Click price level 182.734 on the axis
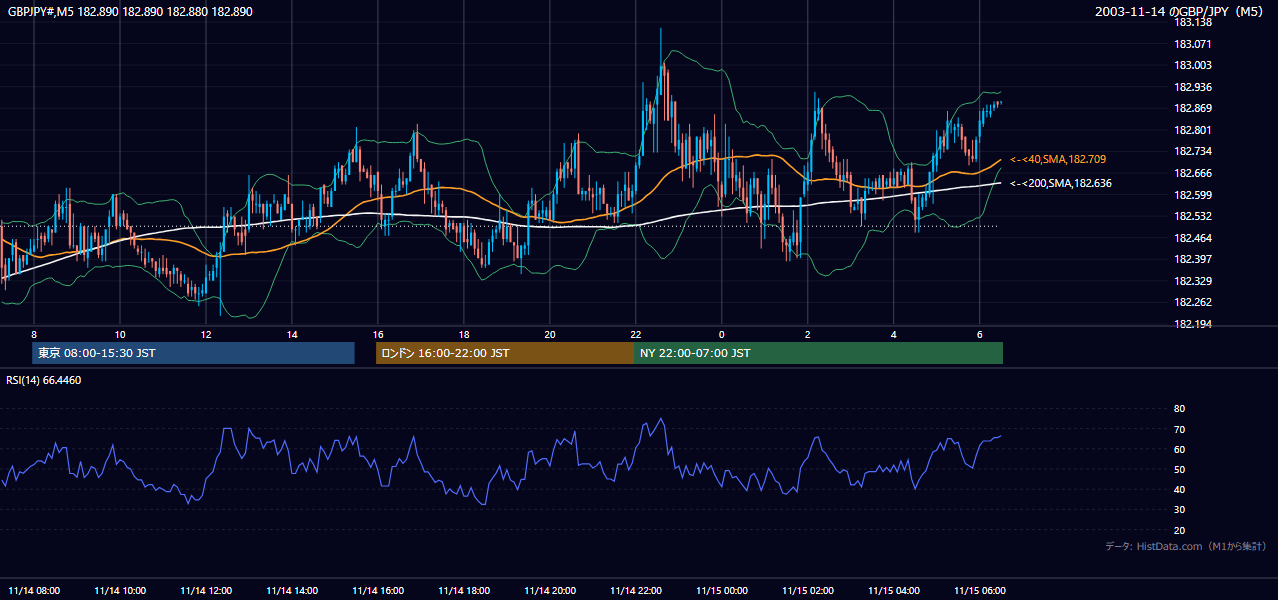This screenshot has width=1278, height=600. (x=1192, y=151)
